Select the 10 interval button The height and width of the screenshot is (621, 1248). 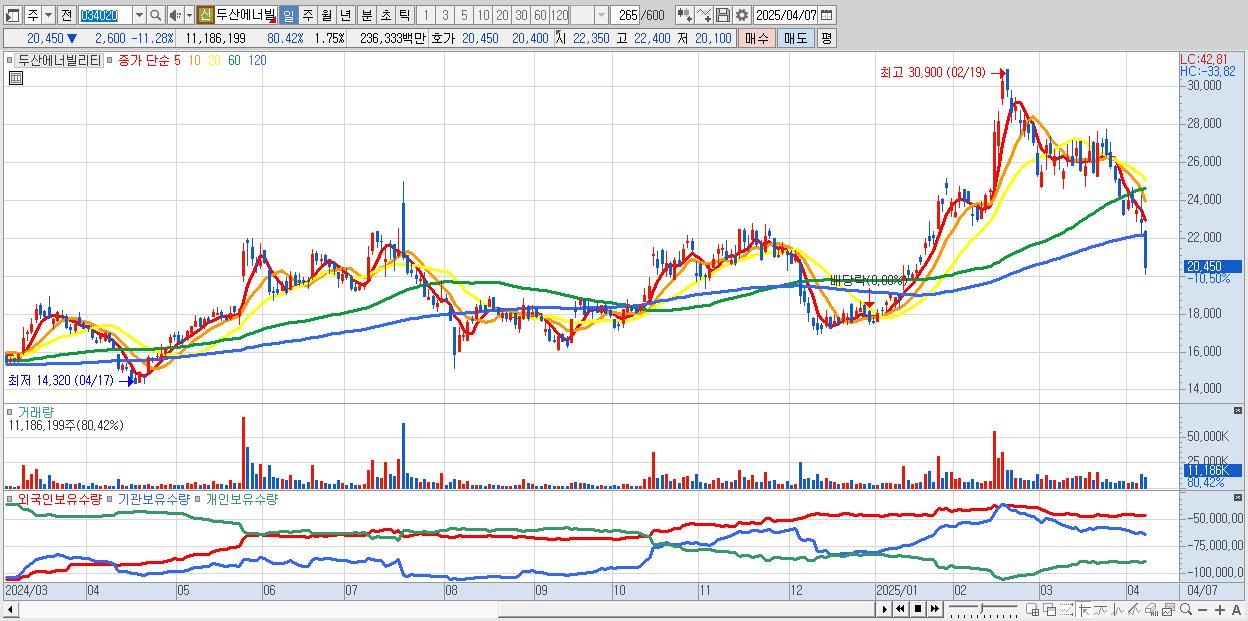tap(482, 15)
